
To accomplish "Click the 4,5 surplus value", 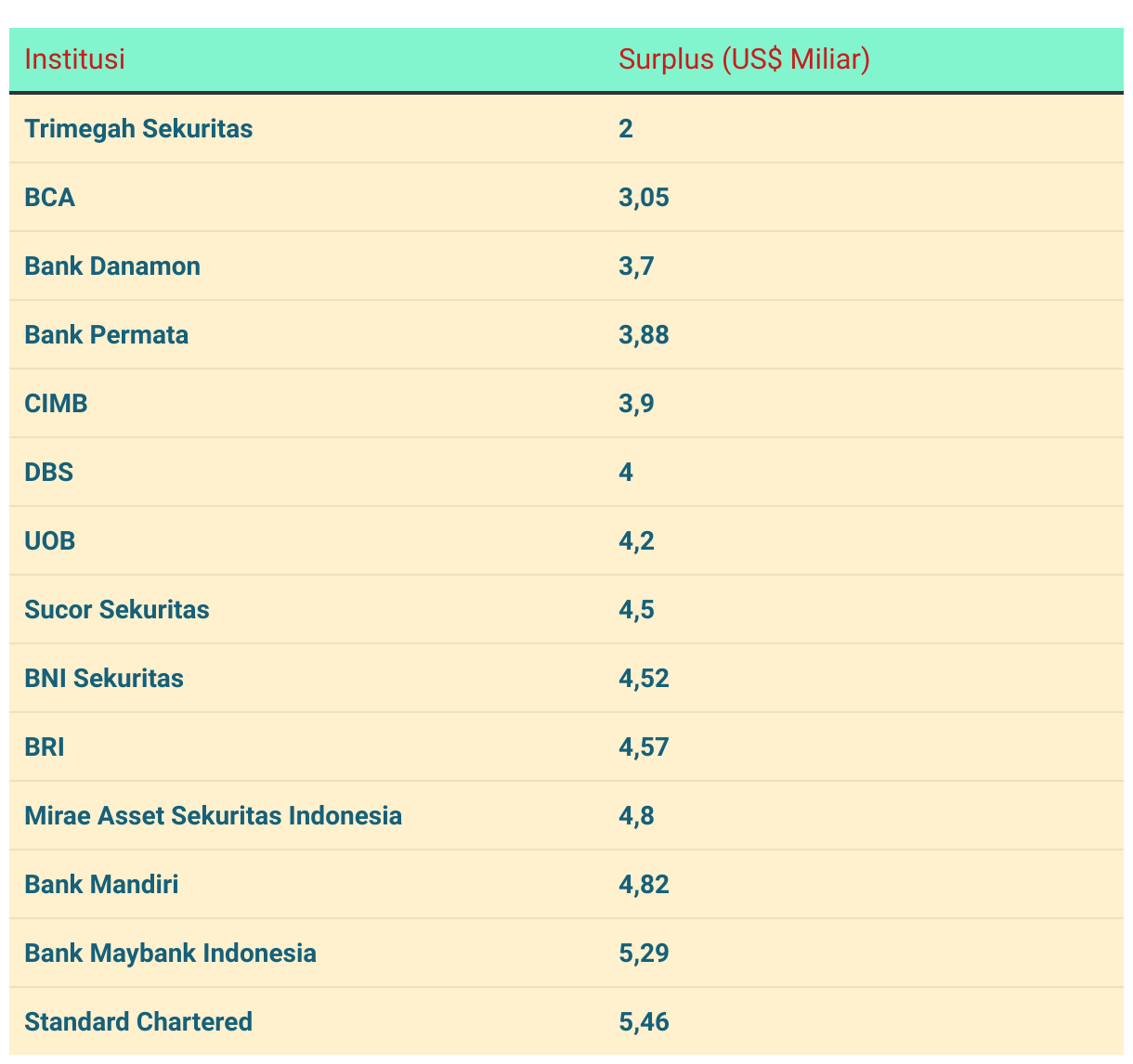I will (636, 609).
